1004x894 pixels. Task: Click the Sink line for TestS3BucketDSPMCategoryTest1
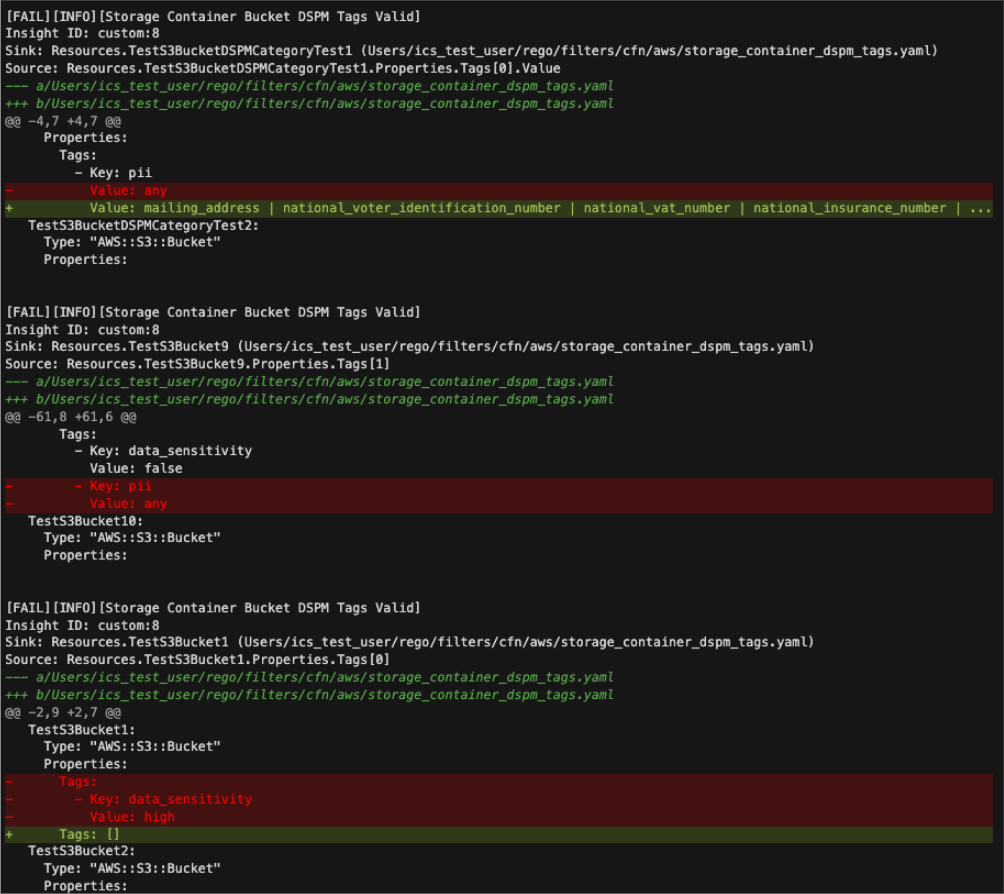470,51
